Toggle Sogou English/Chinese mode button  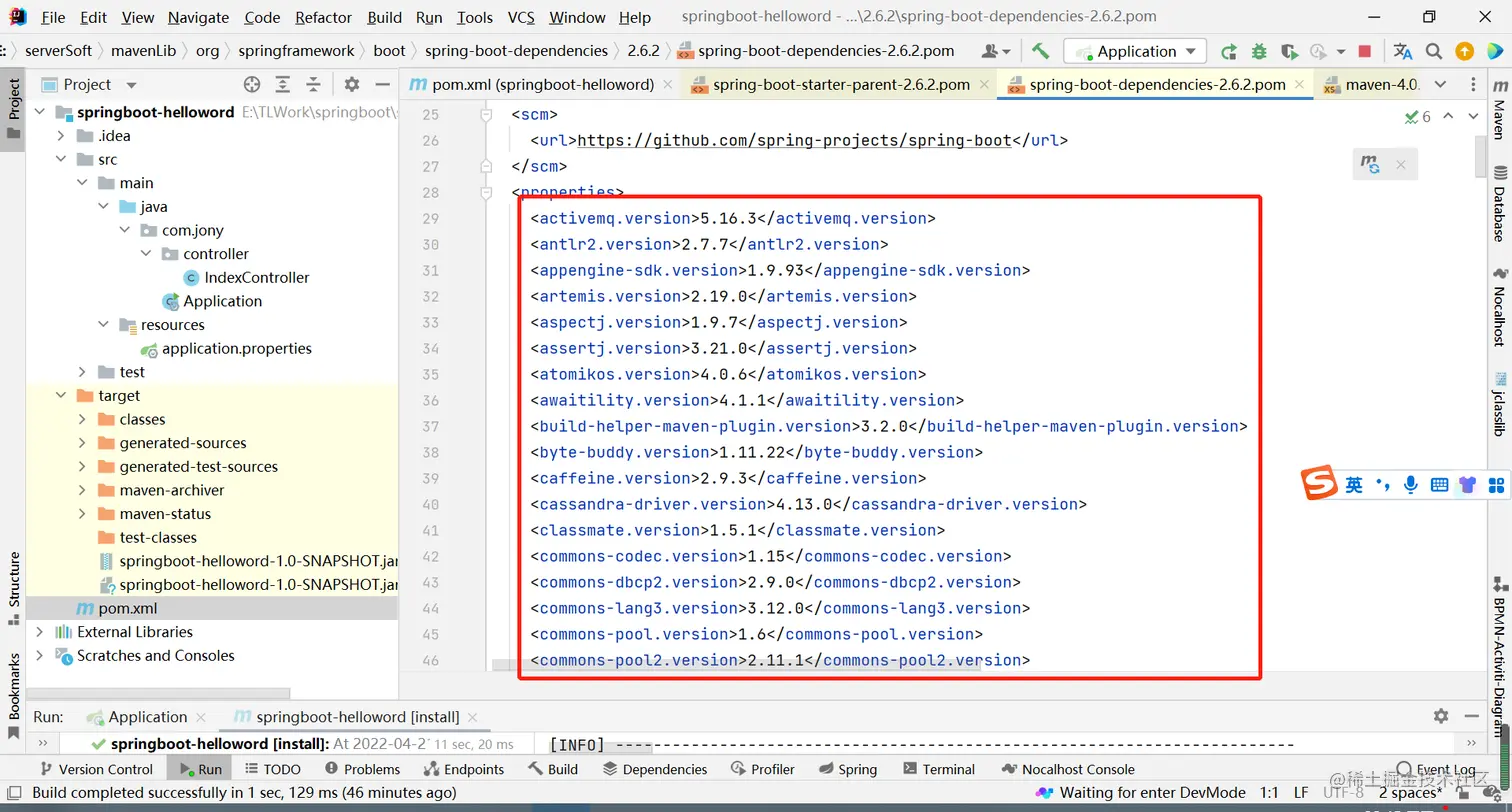1353,485
